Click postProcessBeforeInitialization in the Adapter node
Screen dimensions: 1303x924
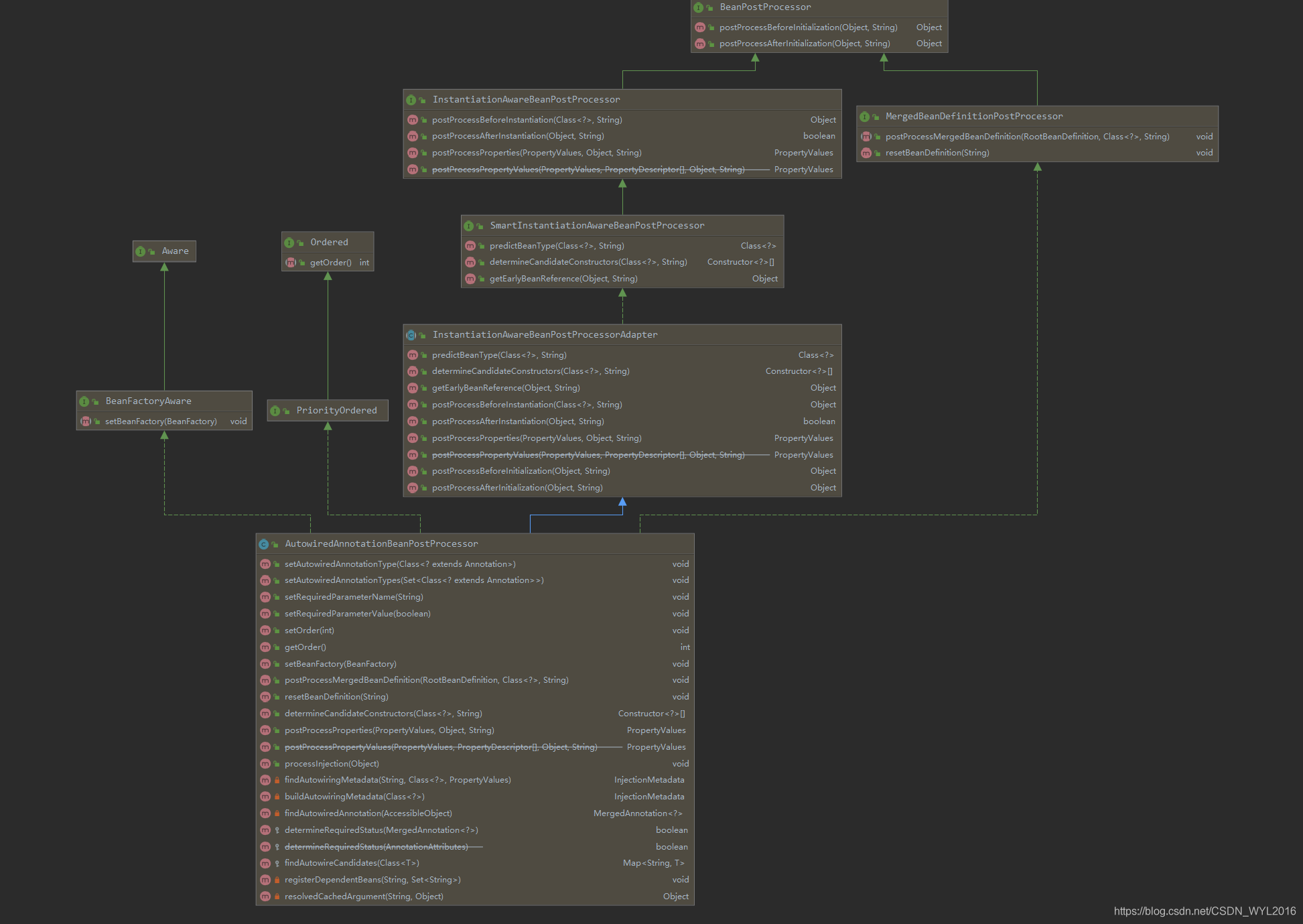point(521,471)
